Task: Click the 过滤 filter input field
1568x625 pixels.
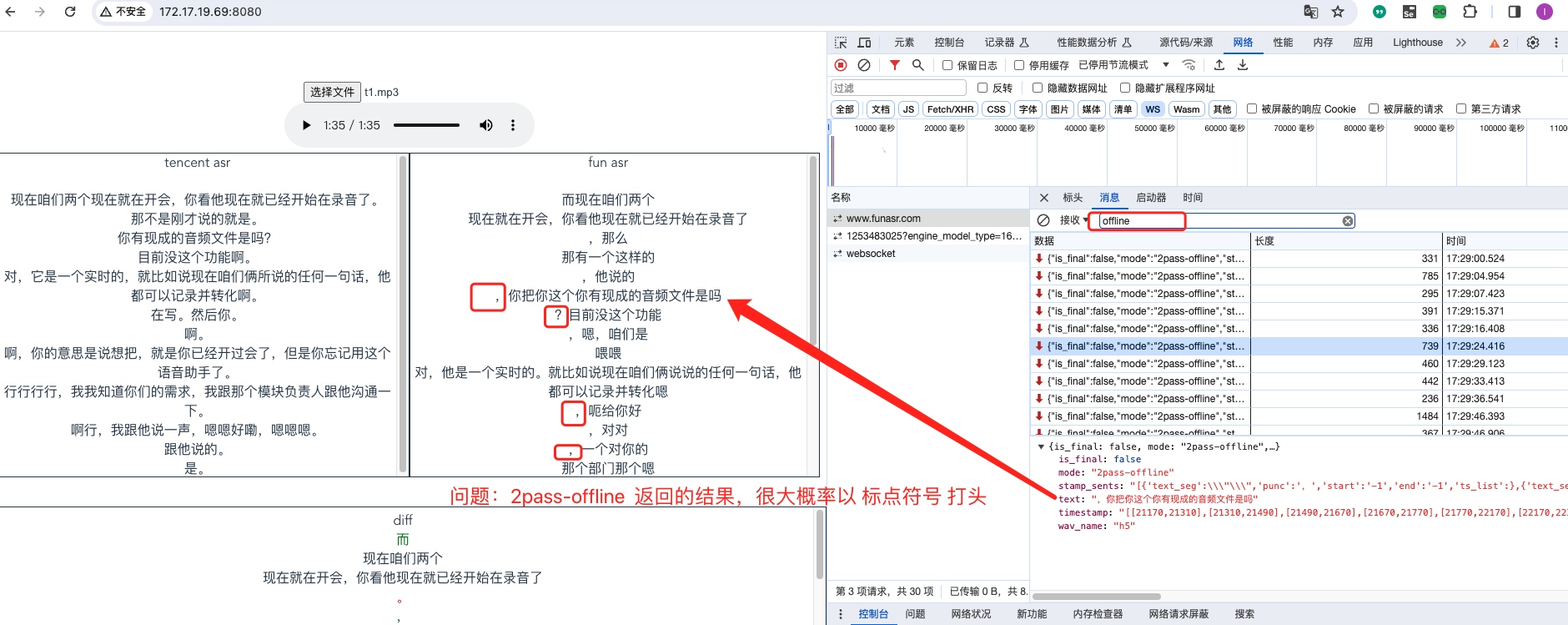Action: [x=898, y=88]
